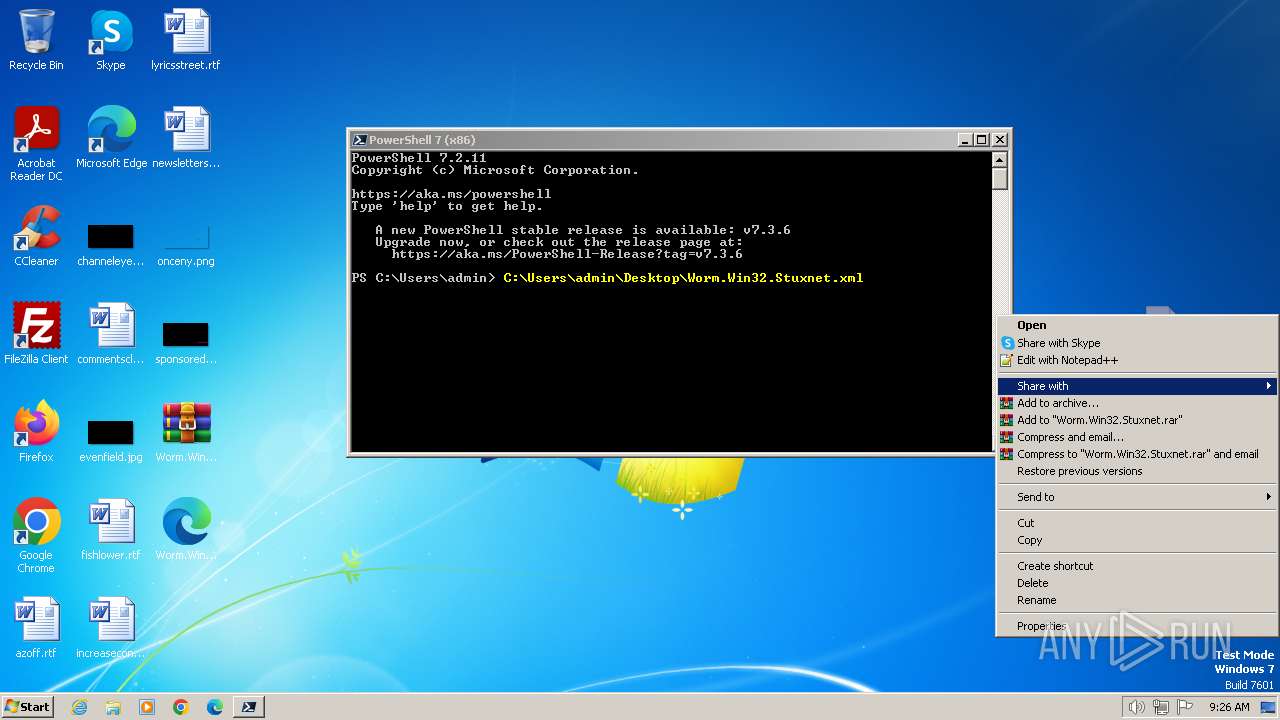Choose Edit with Notepad++
Viewport: 1280px width, 720px height.
[x=1137, y=360]
